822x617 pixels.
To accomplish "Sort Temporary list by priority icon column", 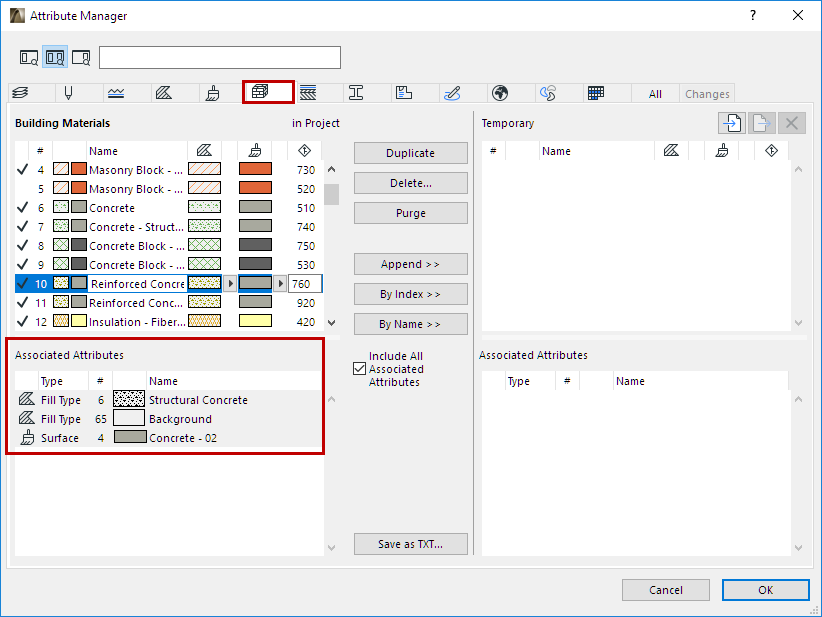I will [771, 151].
